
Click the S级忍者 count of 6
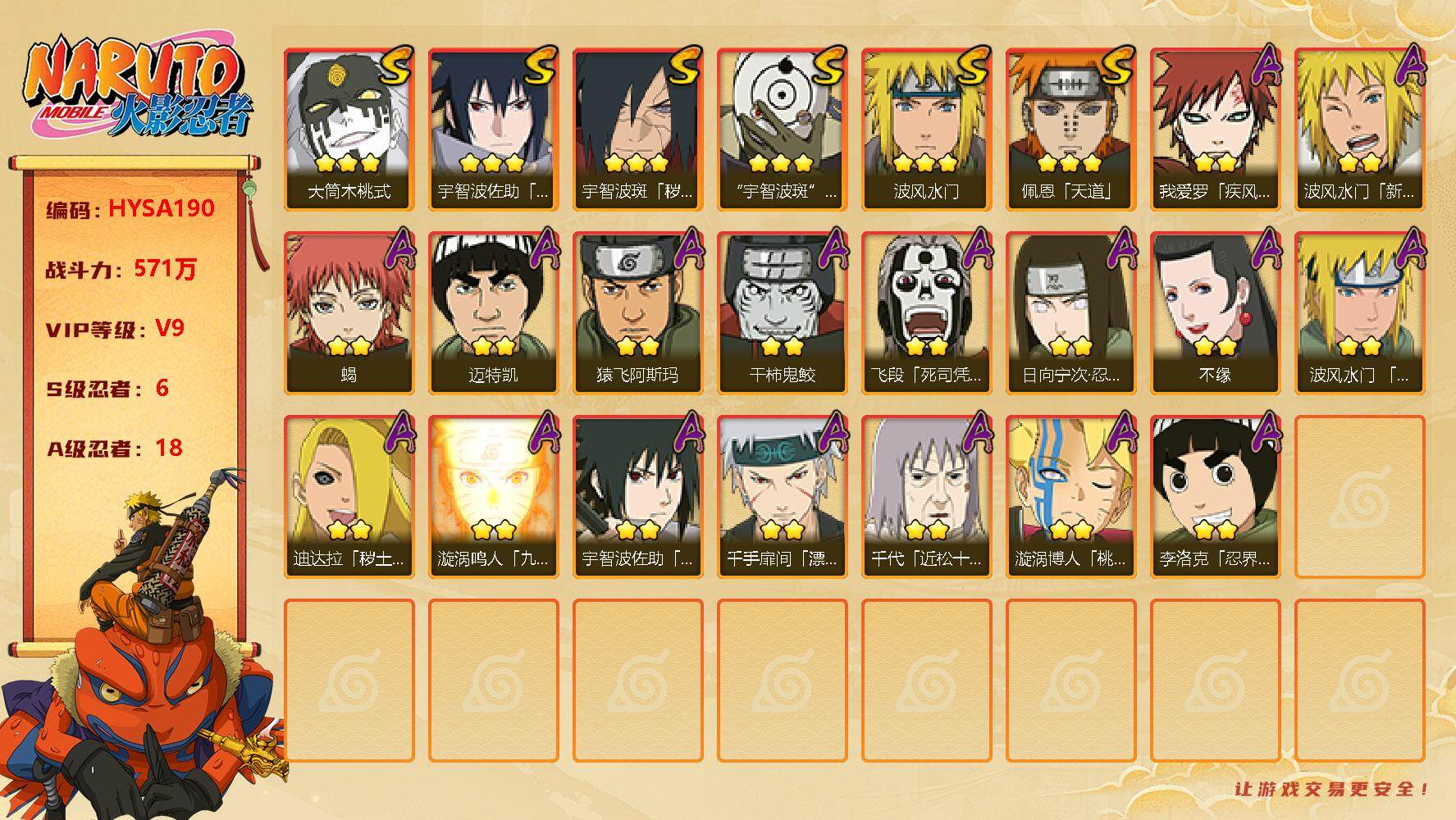(x=162, y=387)
